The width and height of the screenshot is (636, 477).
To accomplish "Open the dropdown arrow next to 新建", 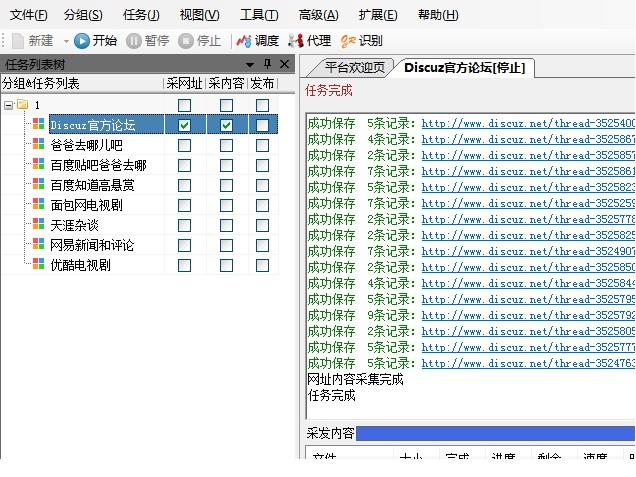I will tap(66, 41).
